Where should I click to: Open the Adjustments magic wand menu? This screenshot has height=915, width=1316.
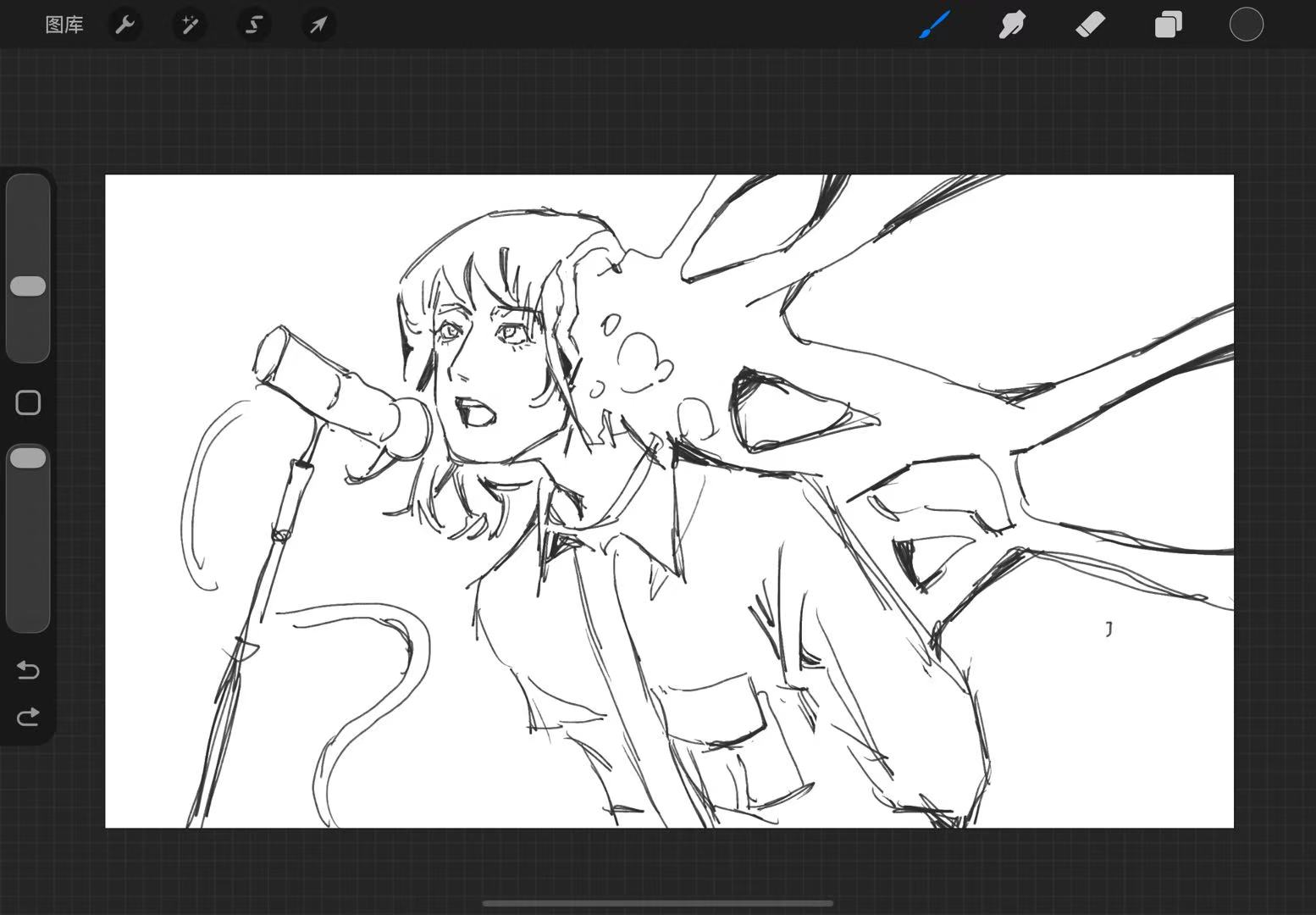[190, 25]
